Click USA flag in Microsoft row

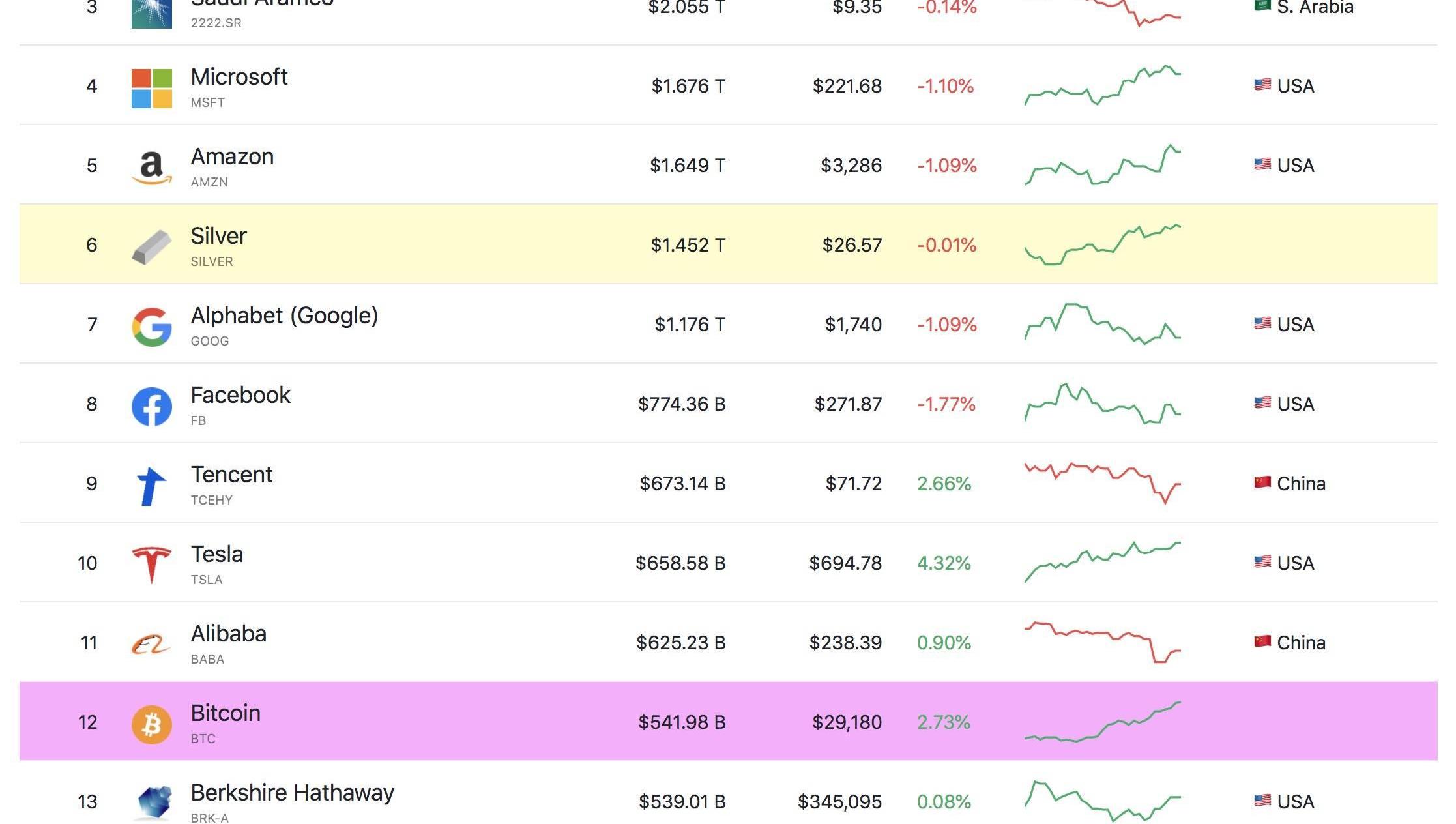pyautogui.click(x=1262, y=85)
